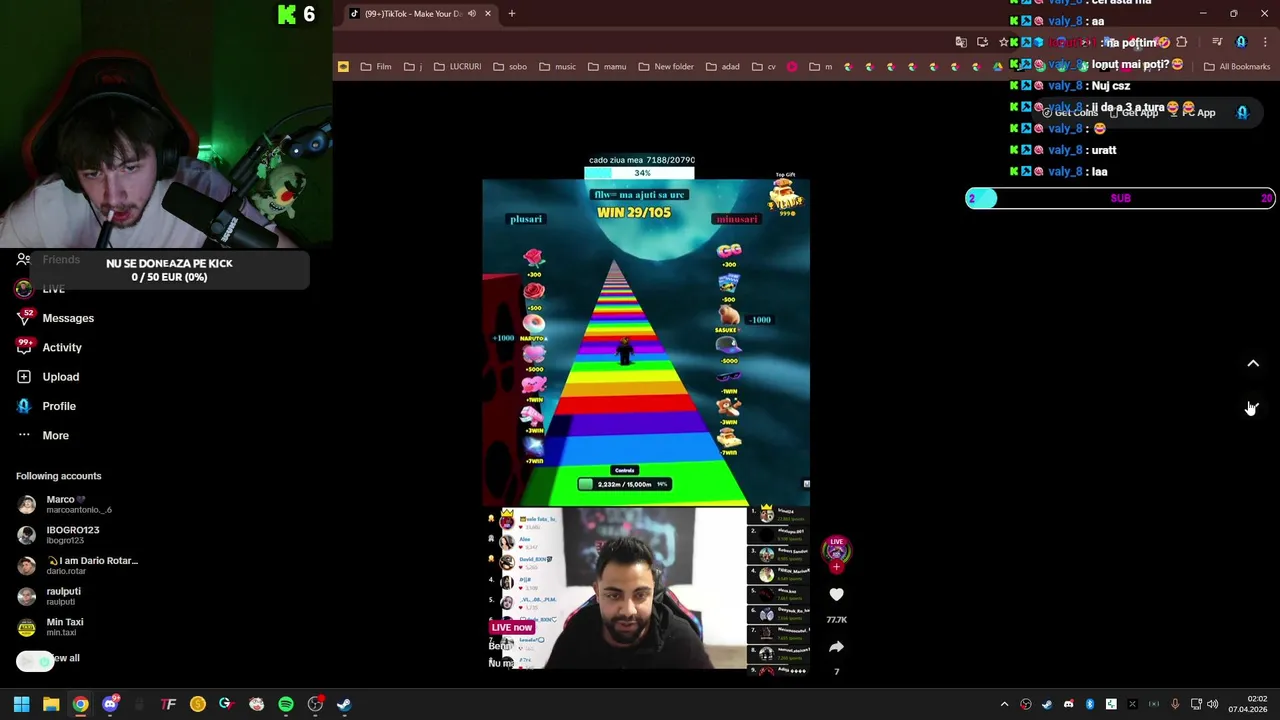
Task: Open the sobo bookmarks folder
Action: (510, 67)
